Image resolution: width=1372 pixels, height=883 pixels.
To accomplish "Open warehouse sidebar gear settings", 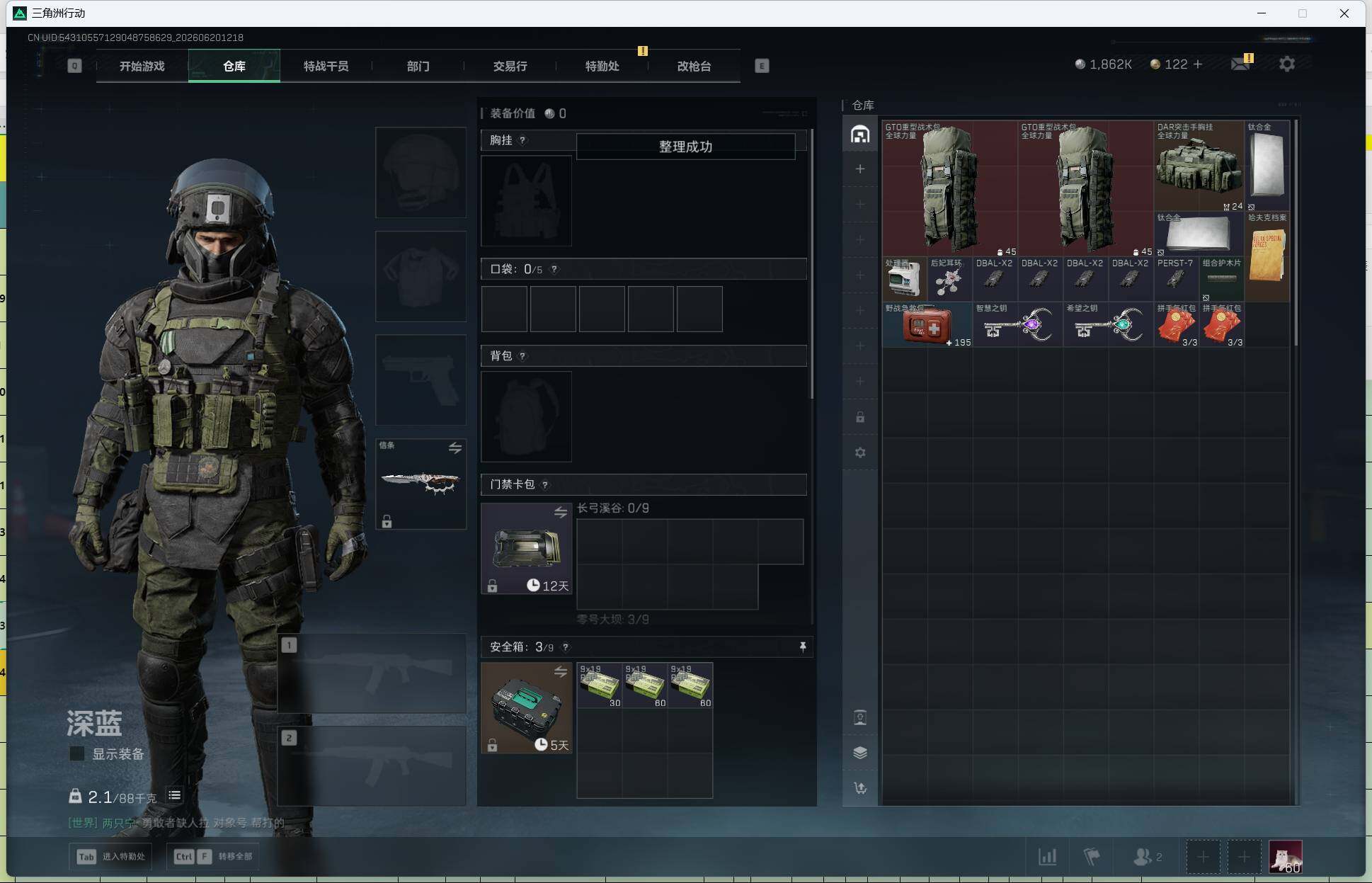I will (860, 452).
